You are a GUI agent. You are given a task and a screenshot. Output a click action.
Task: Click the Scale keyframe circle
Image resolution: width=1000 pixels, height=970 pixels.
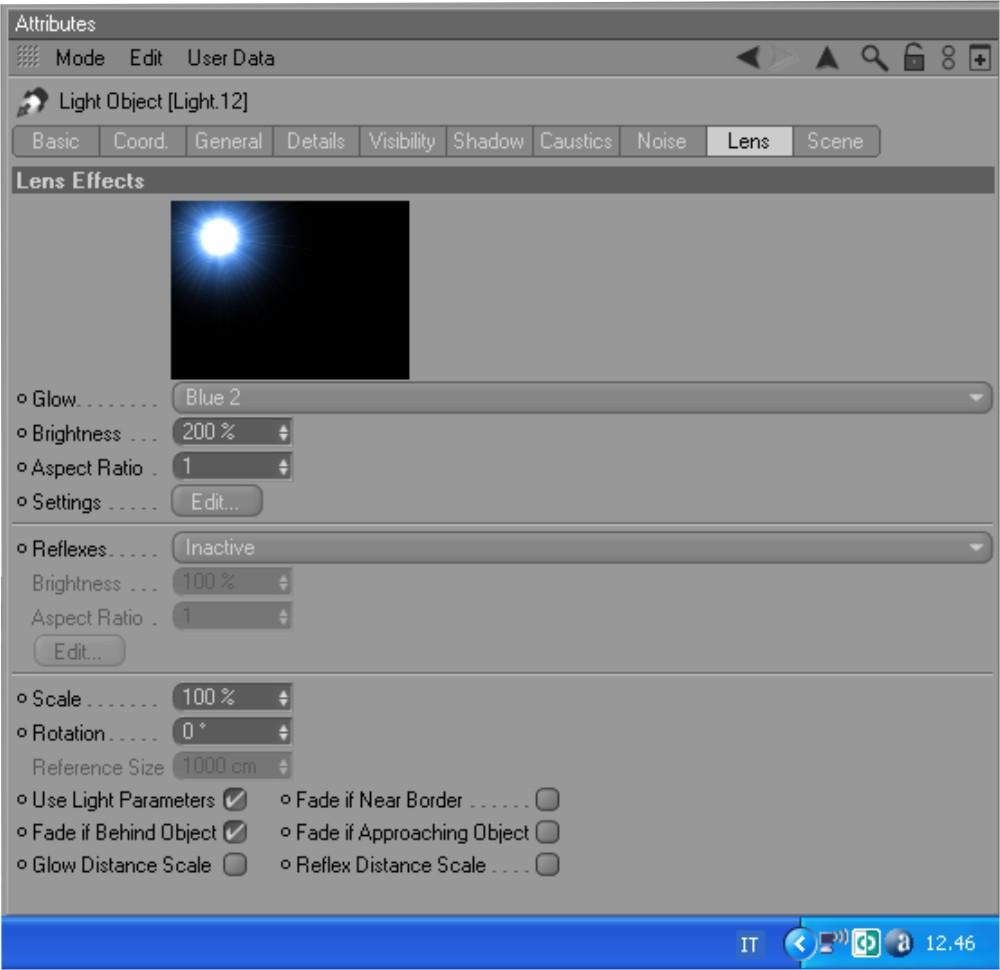[22, 698]
